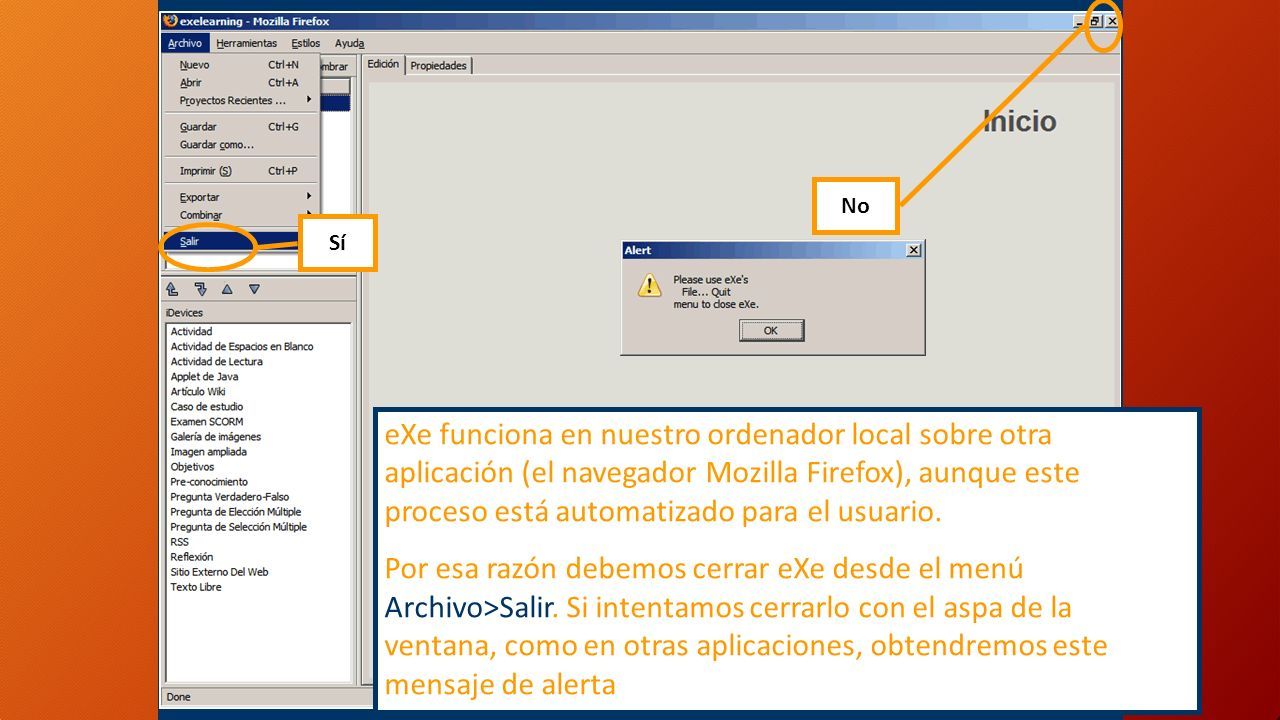The image size is (1280, 720).
Task: Select Actividad de Lectura iDevice
Action: (217, 362)
